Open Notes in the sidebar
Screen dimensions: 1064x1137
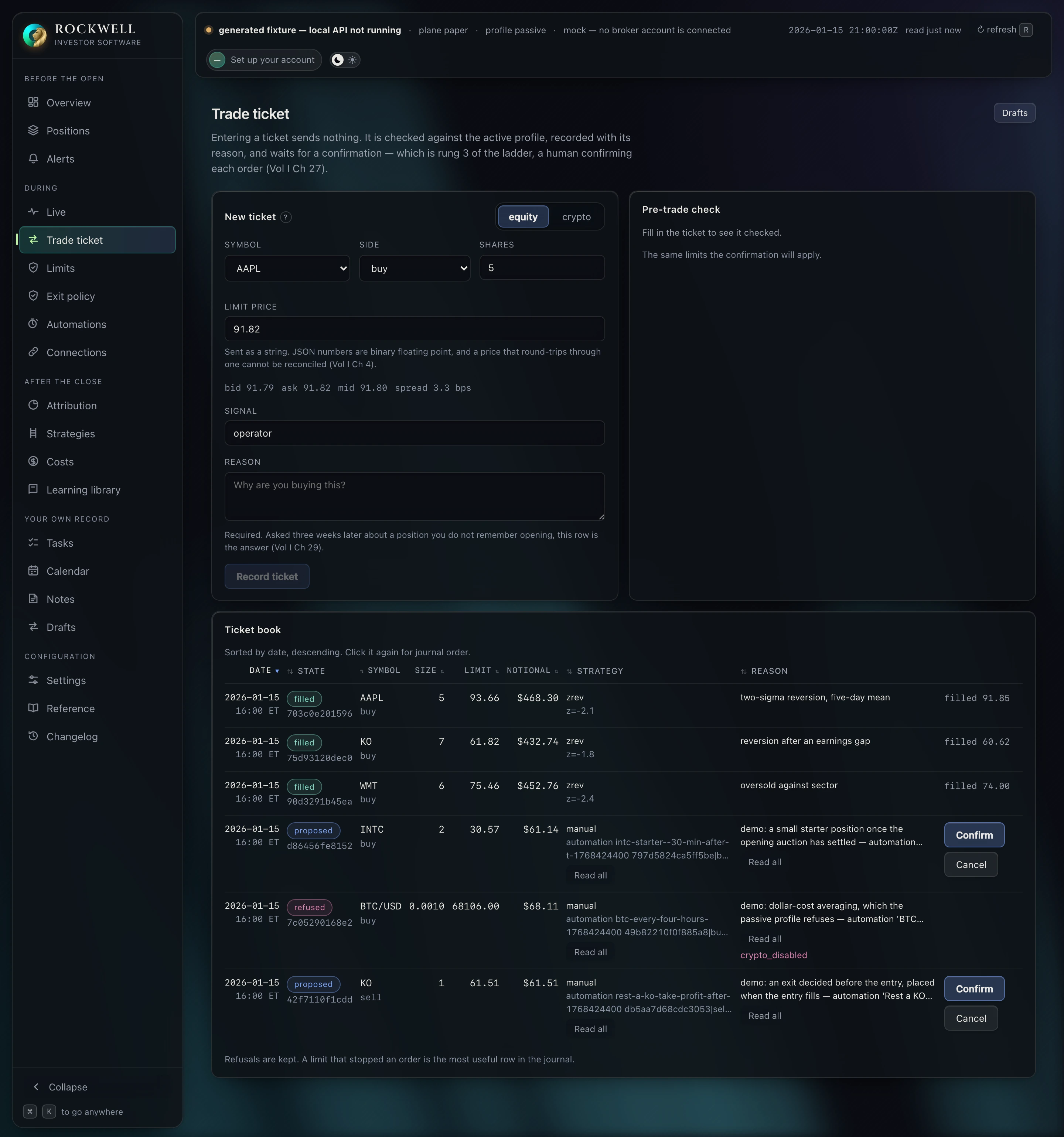97,599
